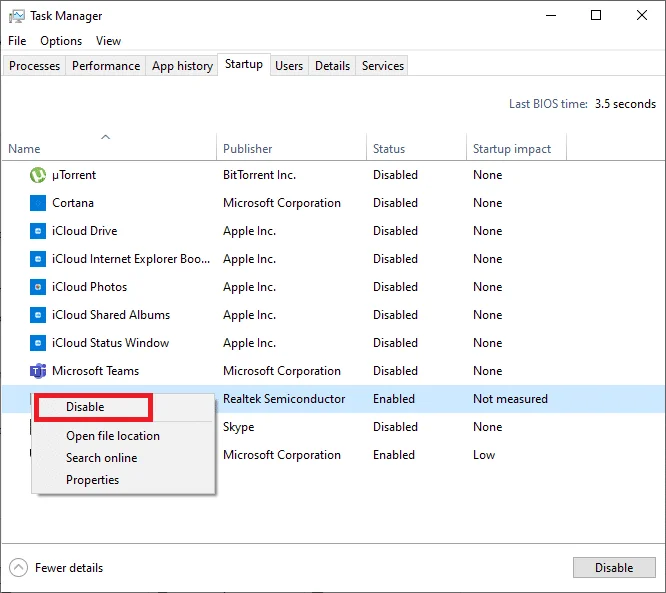The width and height of the screenshot is (666, 593).
Task: Click Apple Inc. in the iCloud Drive row
Action: coord(249,231)
